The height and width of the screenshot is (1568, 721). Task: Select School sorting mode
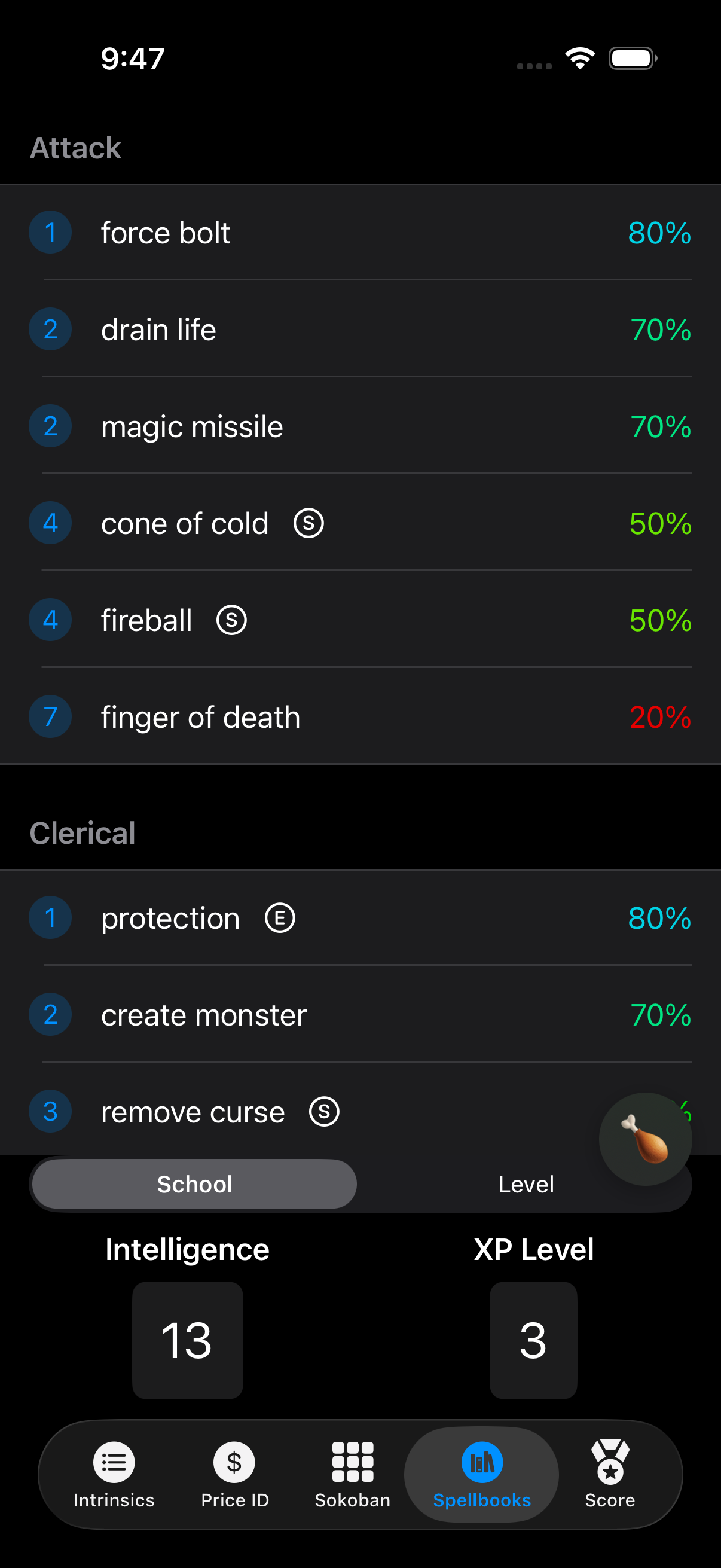click(x=194, y=1183)
